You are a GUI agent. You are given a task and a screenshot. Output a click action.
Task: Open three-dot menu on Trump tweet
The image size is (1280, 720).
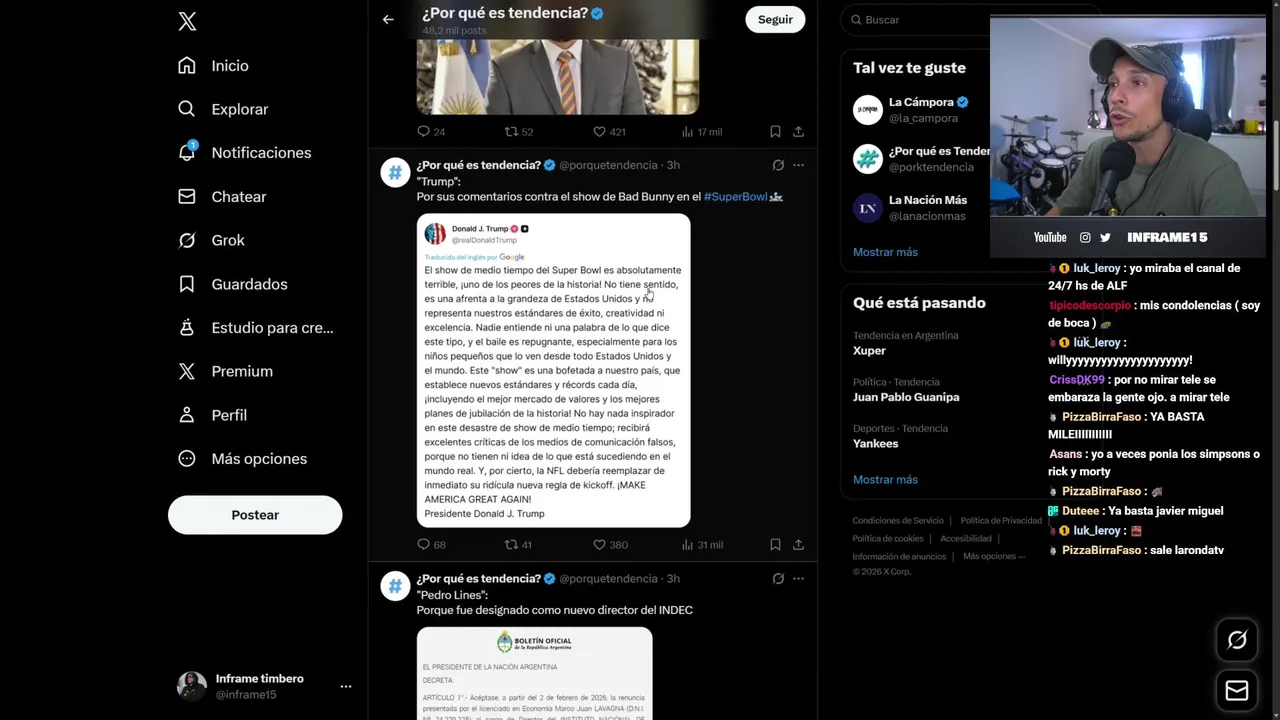click(x=798, y=165)
